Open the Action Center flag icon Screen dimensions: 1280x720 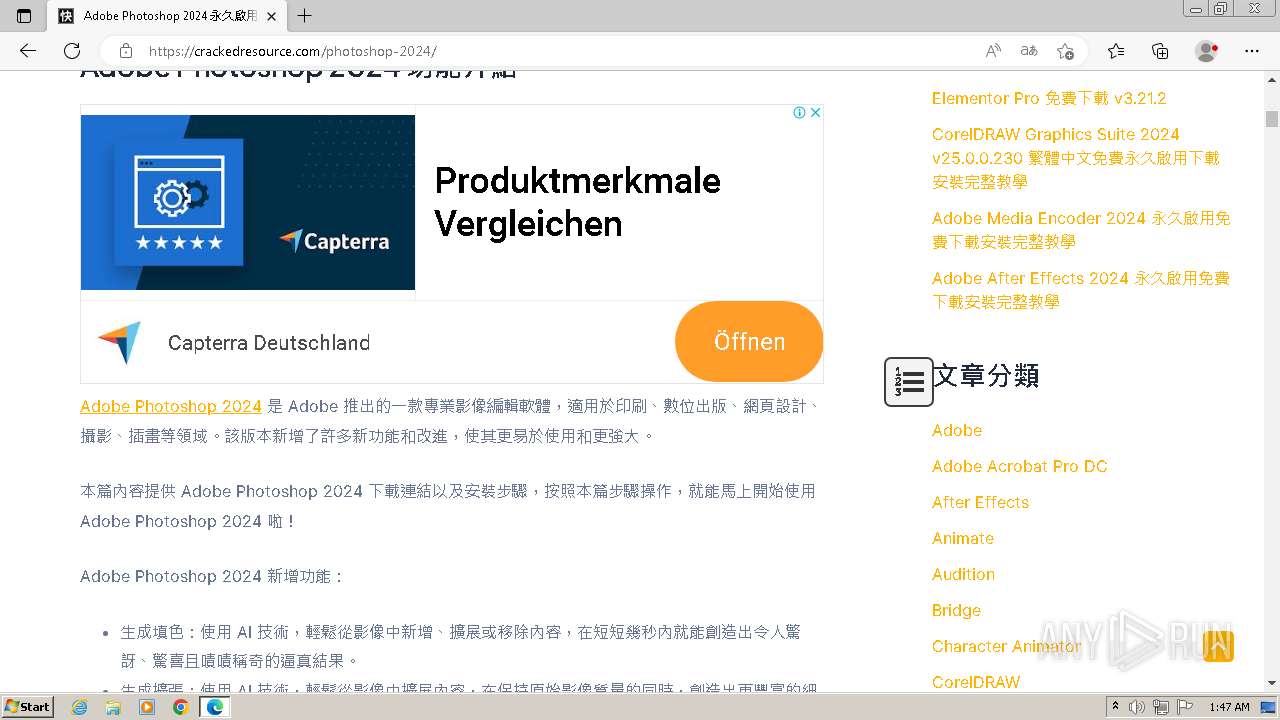1184,707
